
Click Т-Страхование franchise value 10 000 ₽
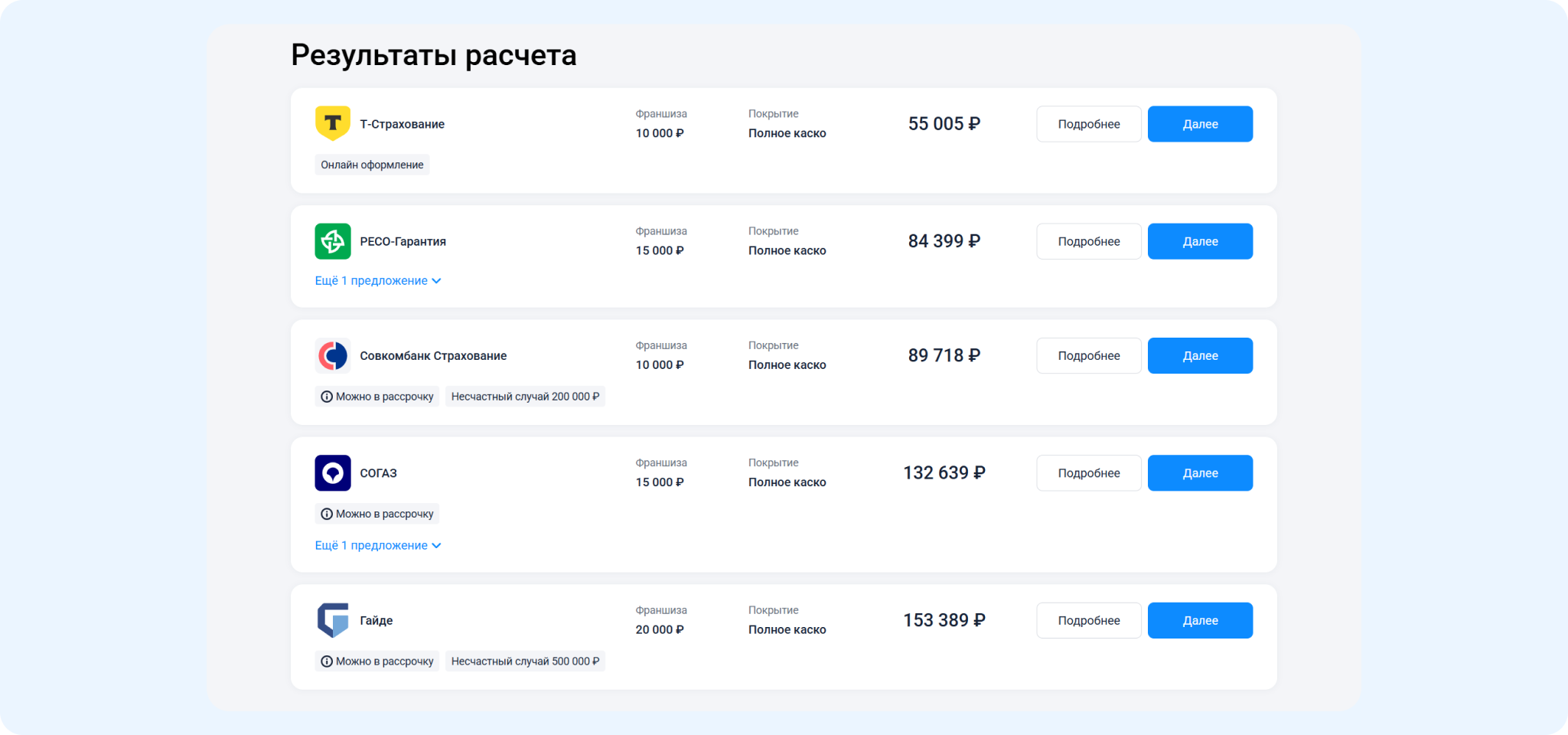pyautogui.click(x=660, y=133)
